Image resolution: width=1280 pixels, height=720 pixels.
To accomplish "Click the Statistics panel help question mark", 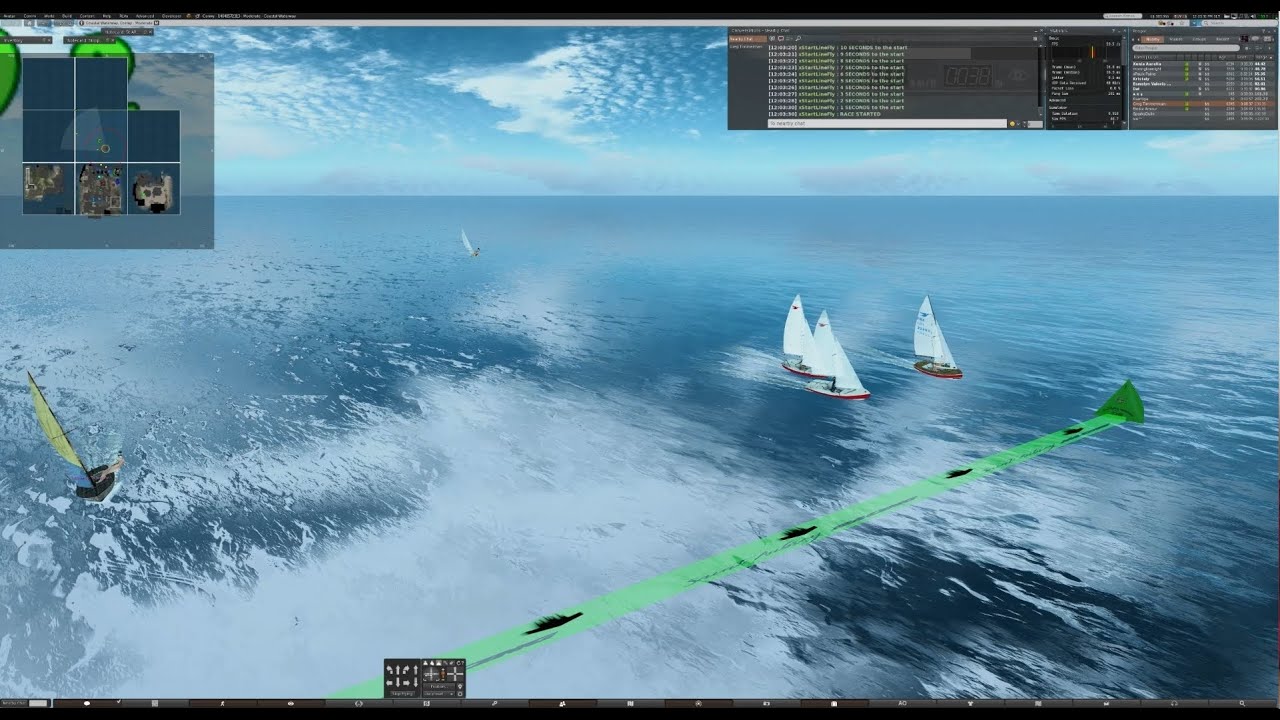I will tap(1113, 31).
